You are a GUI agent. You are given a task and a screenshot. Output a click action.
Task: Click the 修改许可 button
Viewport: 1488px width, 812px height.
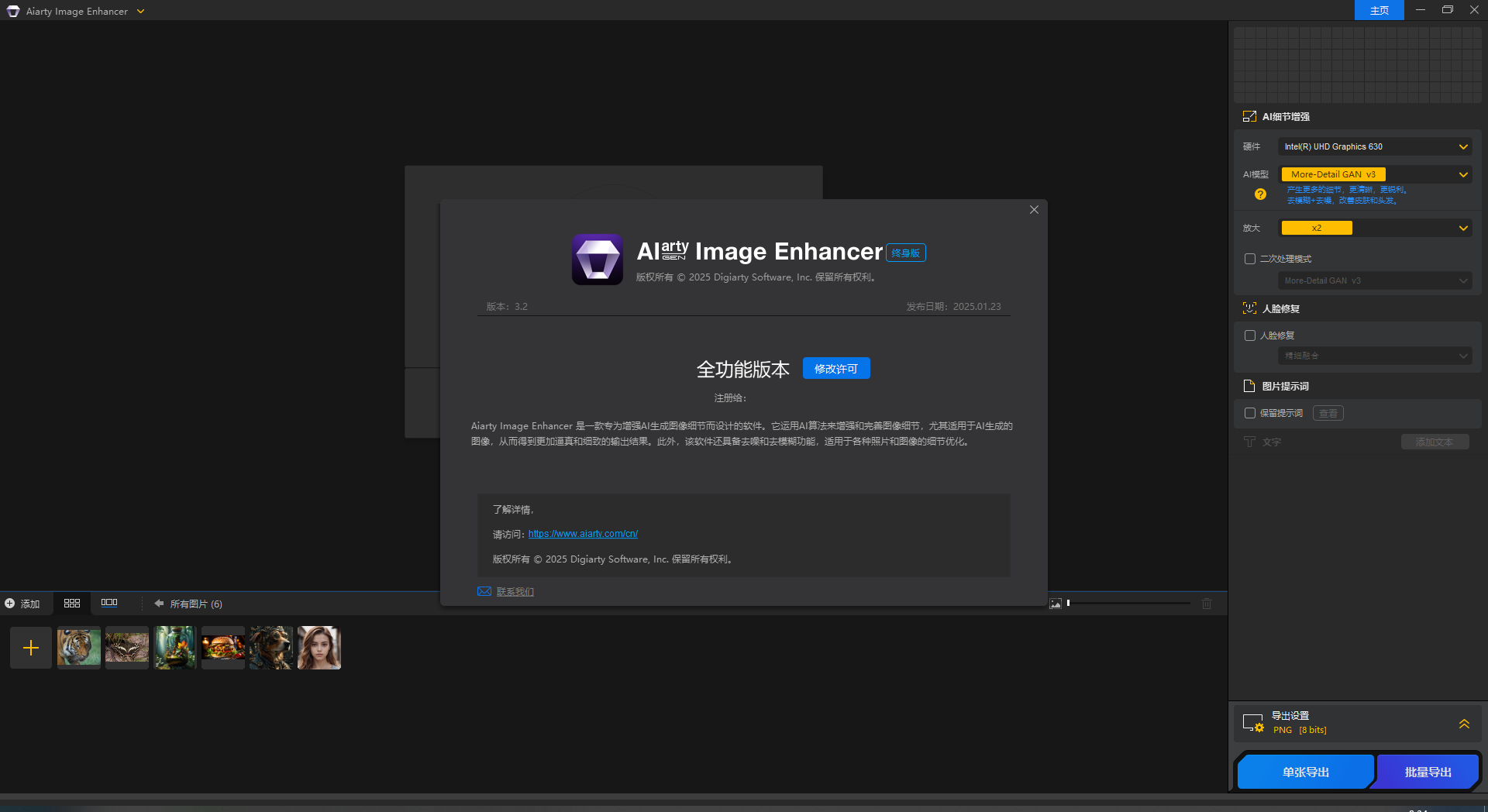[x=836, y=368]
